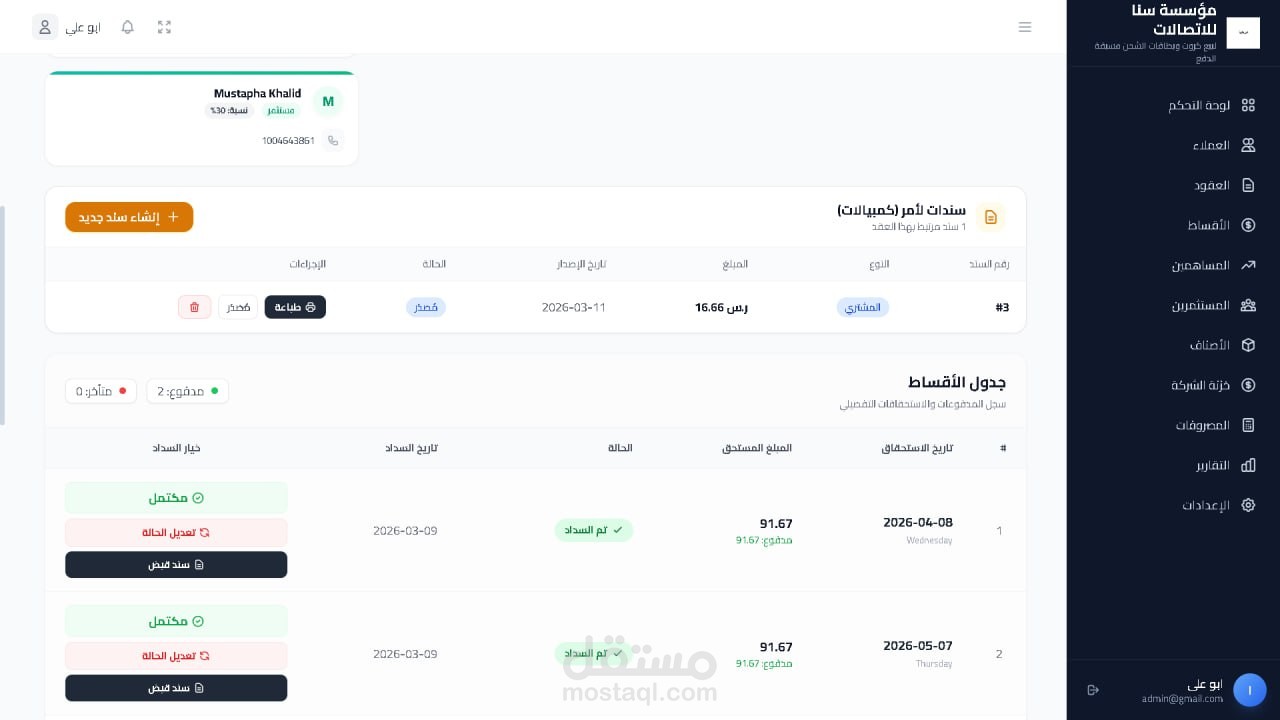1280x720 pixels.
Task: Click the طباعة print button for bond #3
Action: 295,307
